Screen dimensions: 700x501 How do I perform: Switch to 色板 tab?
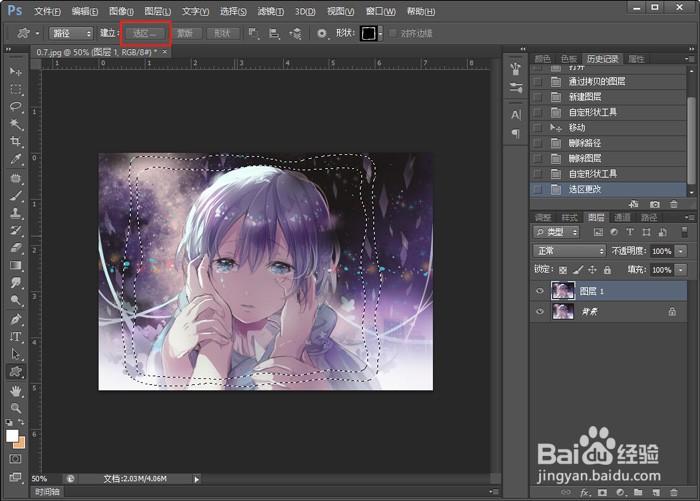[x=569, y=59]
